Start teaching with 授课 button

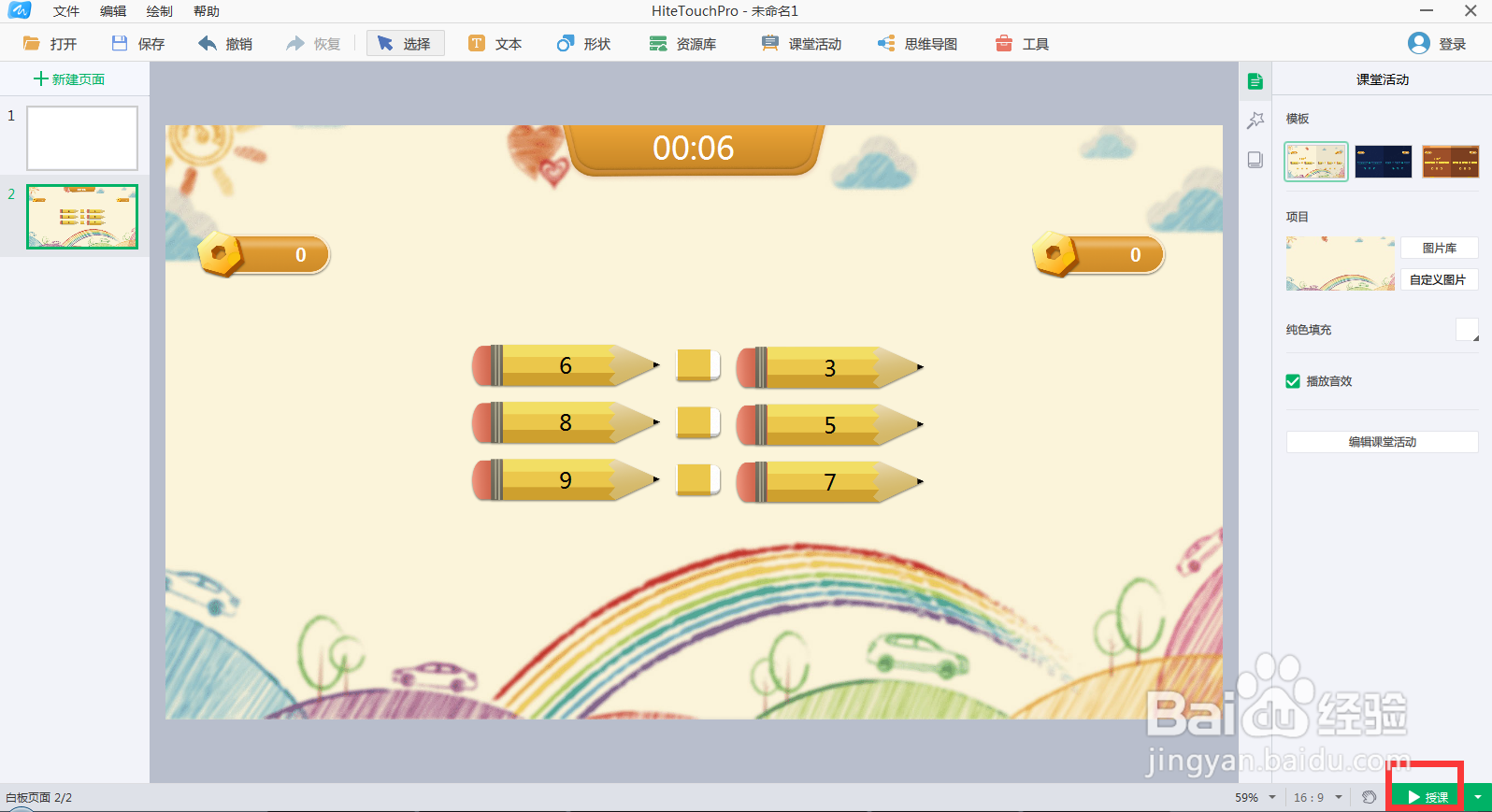pos(1427,797)
